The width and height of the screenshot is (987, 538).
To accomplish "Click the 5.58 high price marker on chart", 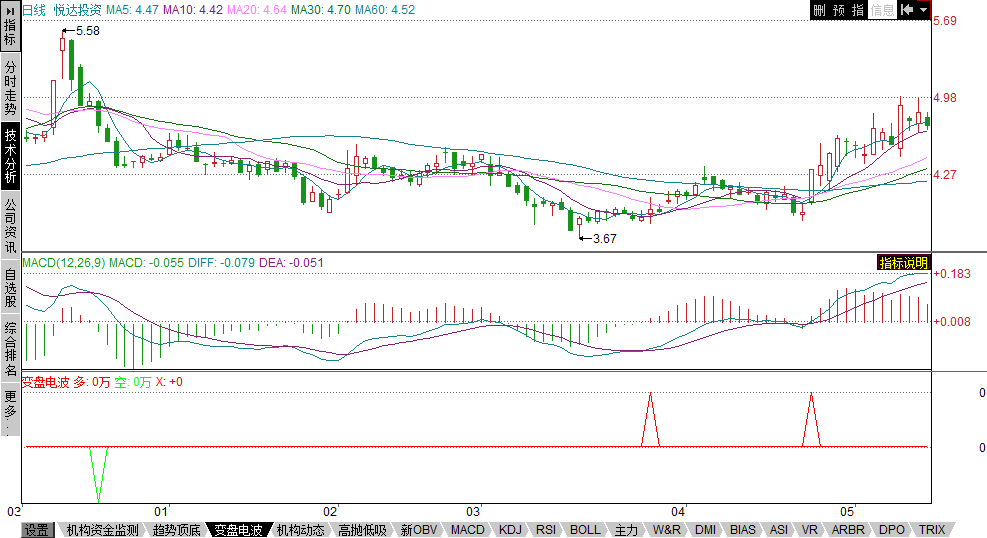I will click(87, 31).
